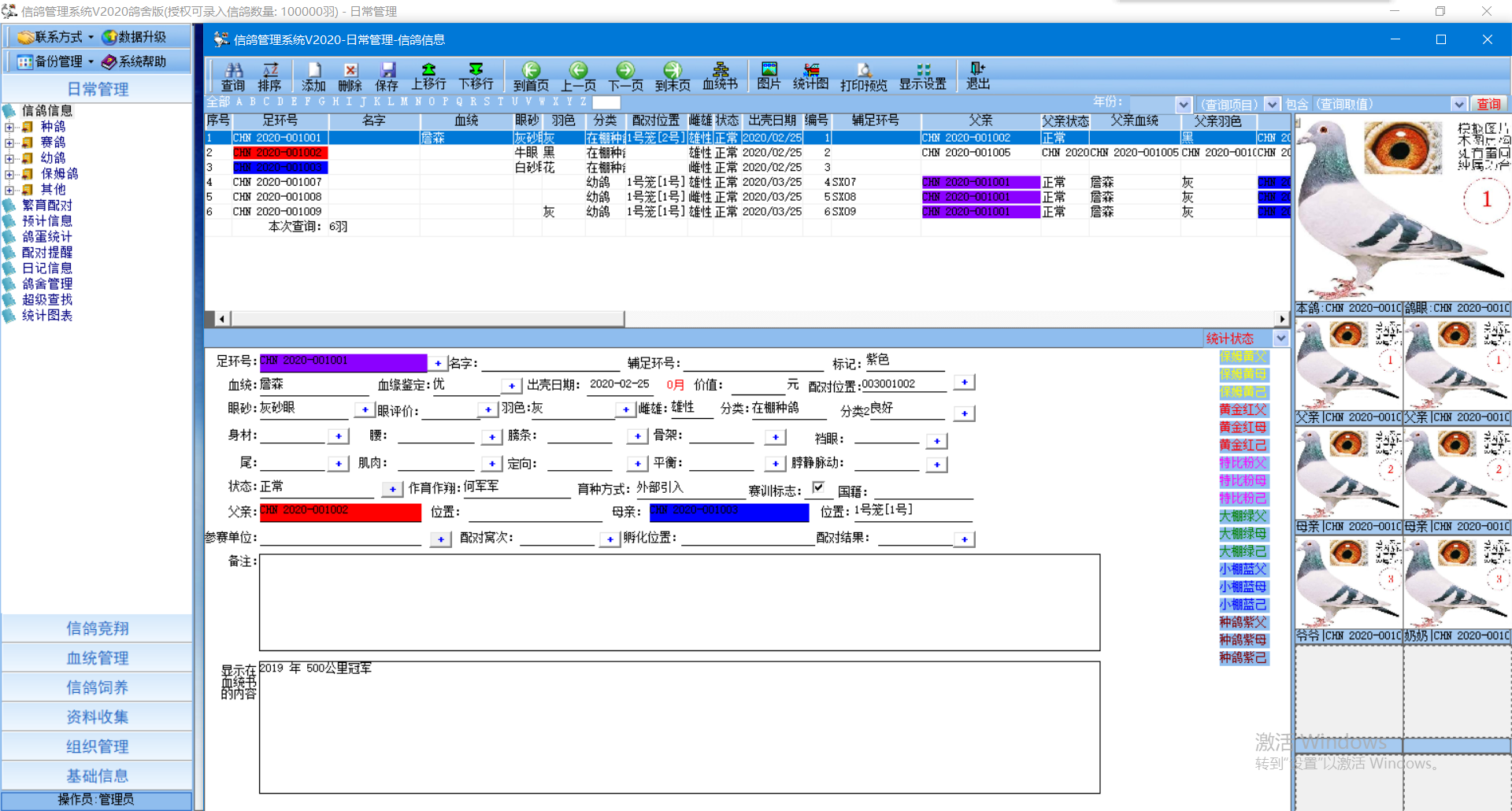Toggle the 赛训标志 checkbox
Image resolution: width=1512 pixels, height=811 pixels.
[819, 487]
